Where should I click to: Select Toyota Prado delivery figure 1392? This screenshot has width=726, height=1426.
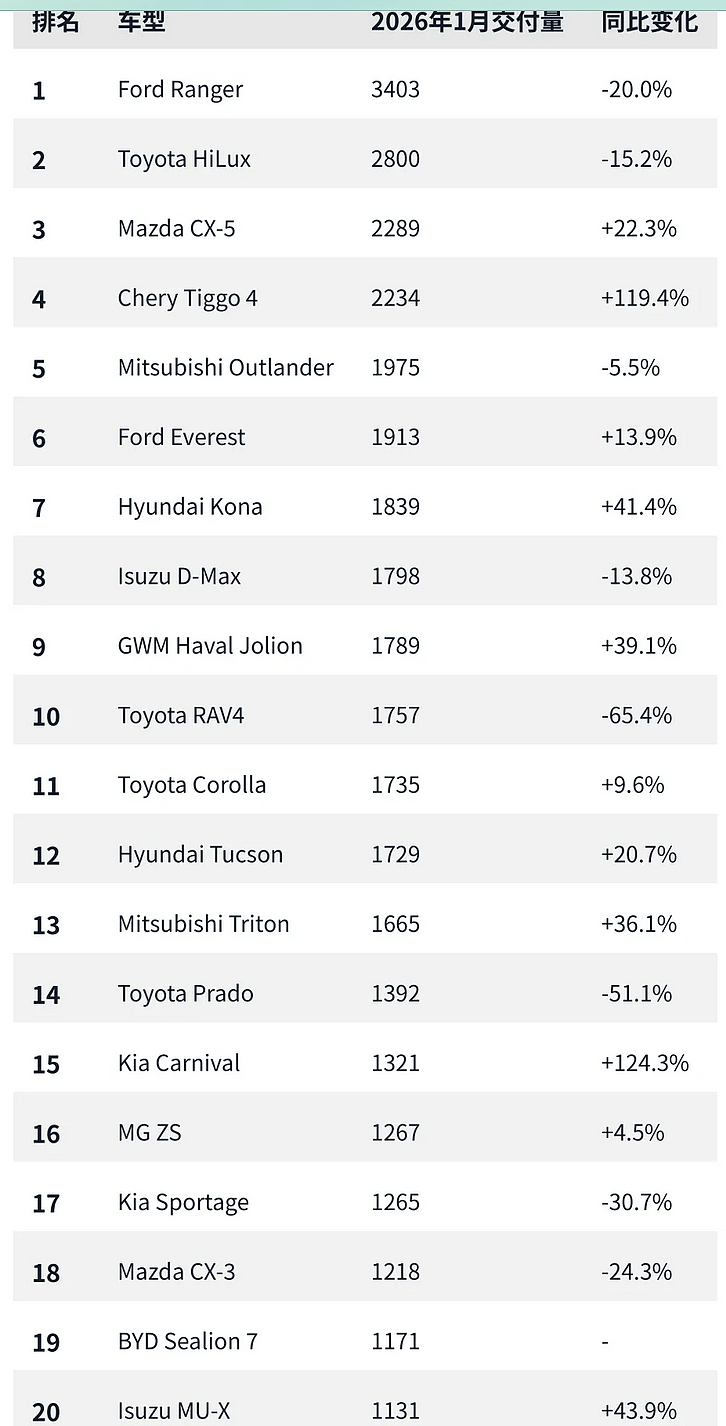(396, 993)
